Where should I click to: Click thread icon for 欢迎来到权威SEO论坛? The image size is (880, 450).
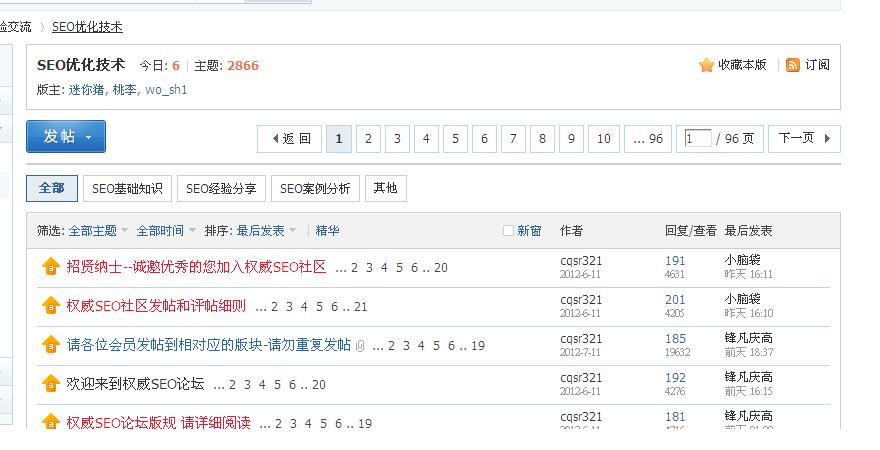(x=51, y=384)
